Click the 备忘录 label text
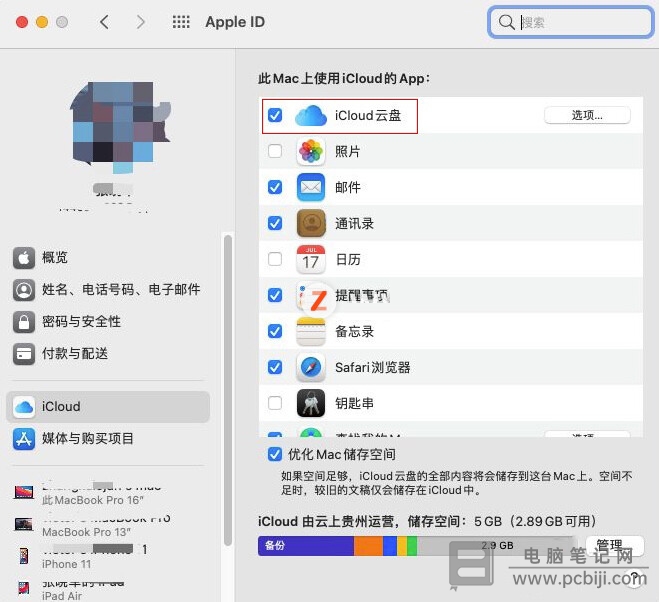659x602 pixels. click(x=354, y=331)
